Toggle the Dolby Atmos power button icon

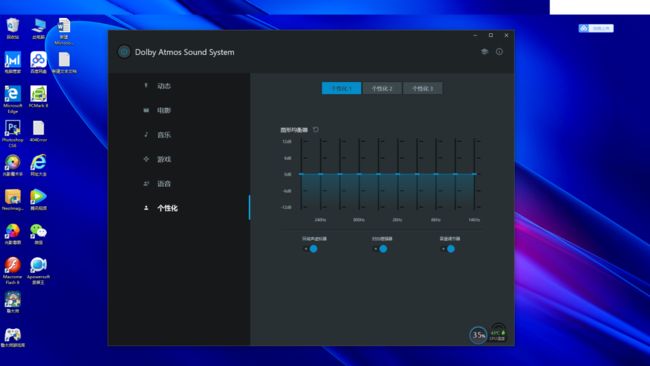[124, 52]
